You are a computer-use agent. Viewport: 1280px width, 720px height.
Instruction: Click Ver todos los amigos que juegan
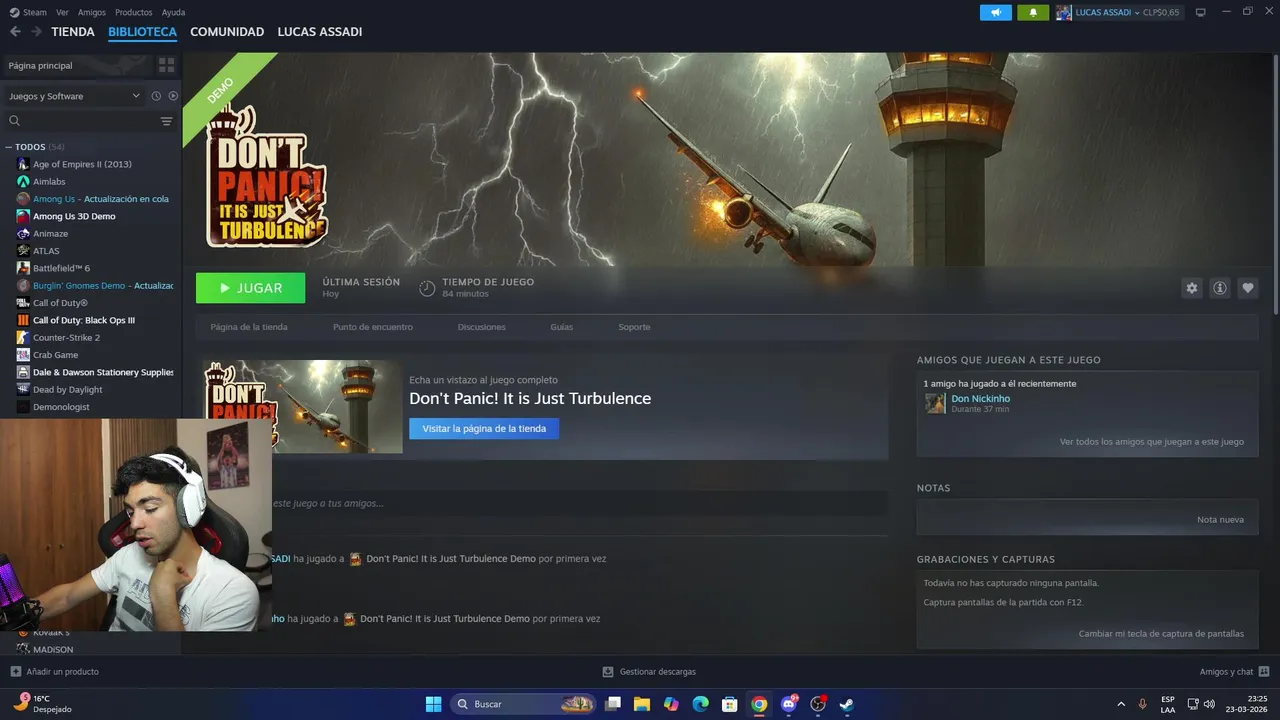click(1152, 442)
